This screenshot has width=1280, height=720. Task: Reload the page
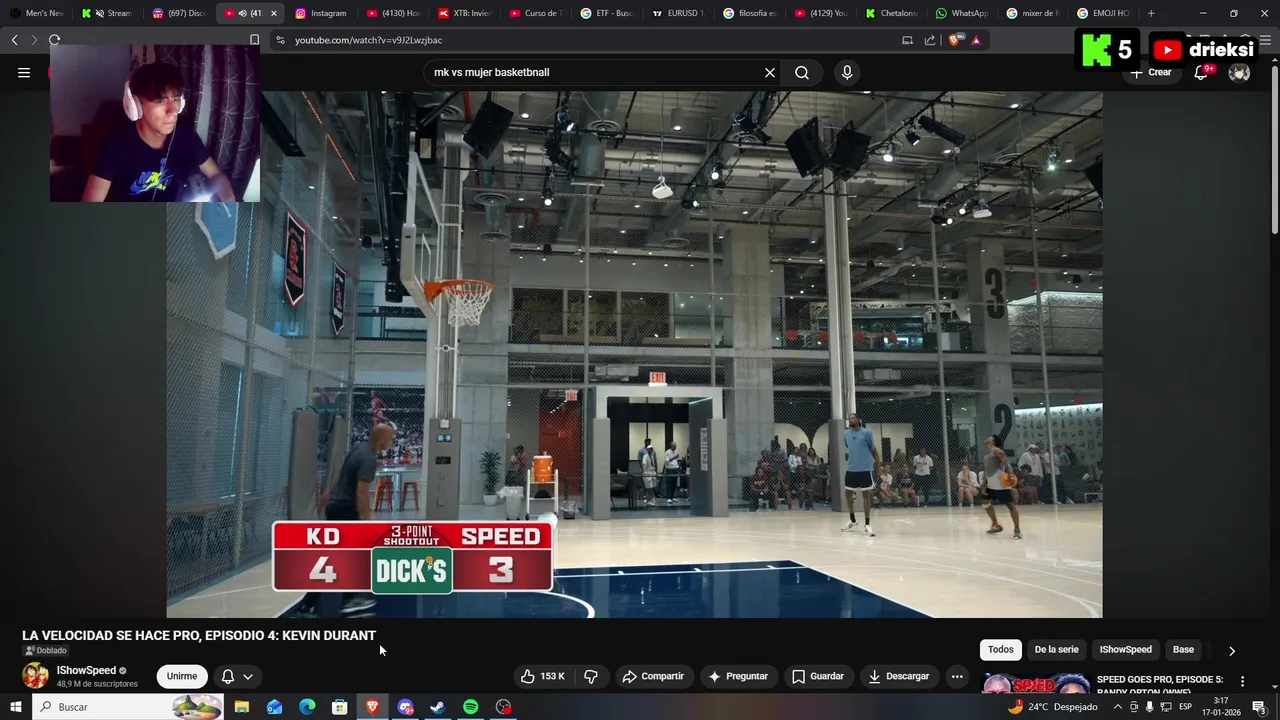[x=54, y=40]
